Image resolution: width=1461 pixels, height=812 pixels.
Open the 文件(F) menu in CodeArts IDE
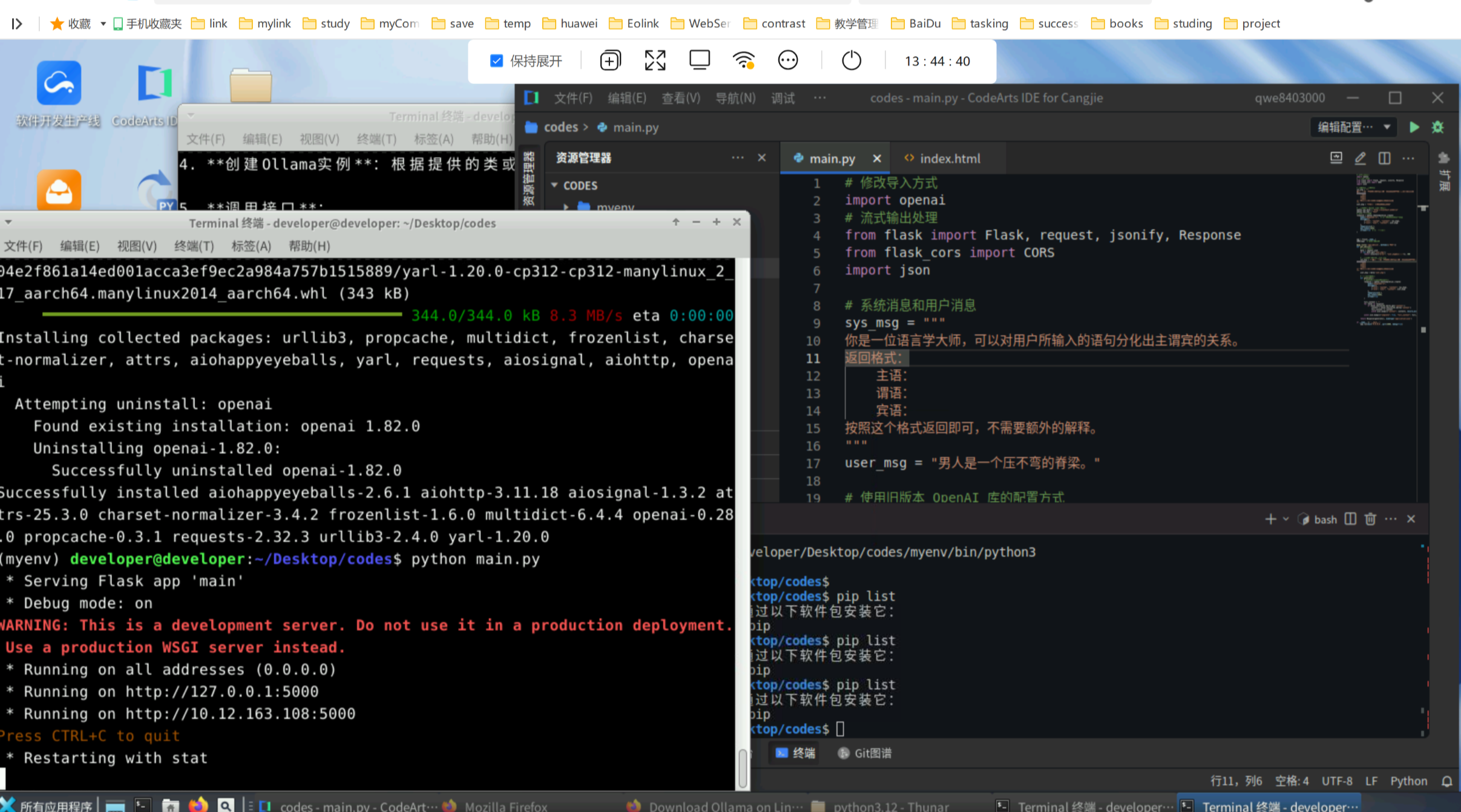pos(573,98)
